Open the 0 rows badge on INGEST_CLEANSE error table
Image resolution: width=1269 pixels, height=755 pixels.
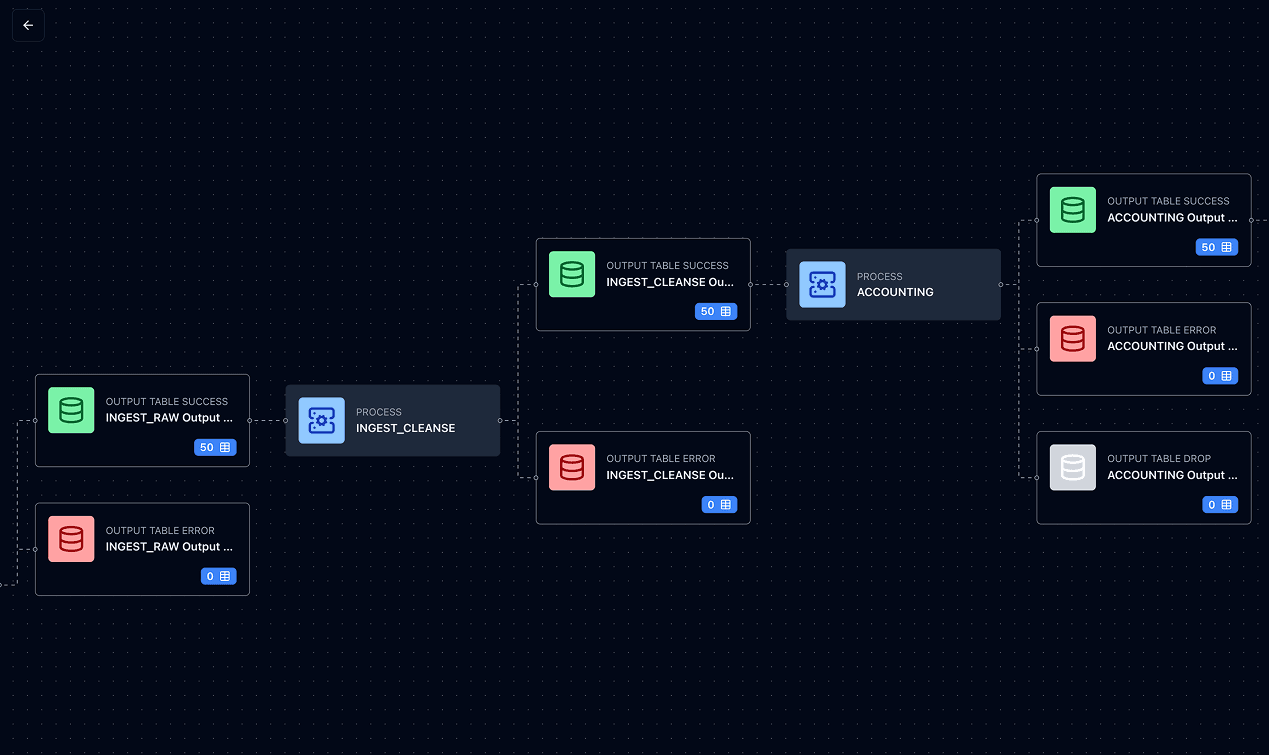coord(720,505)
